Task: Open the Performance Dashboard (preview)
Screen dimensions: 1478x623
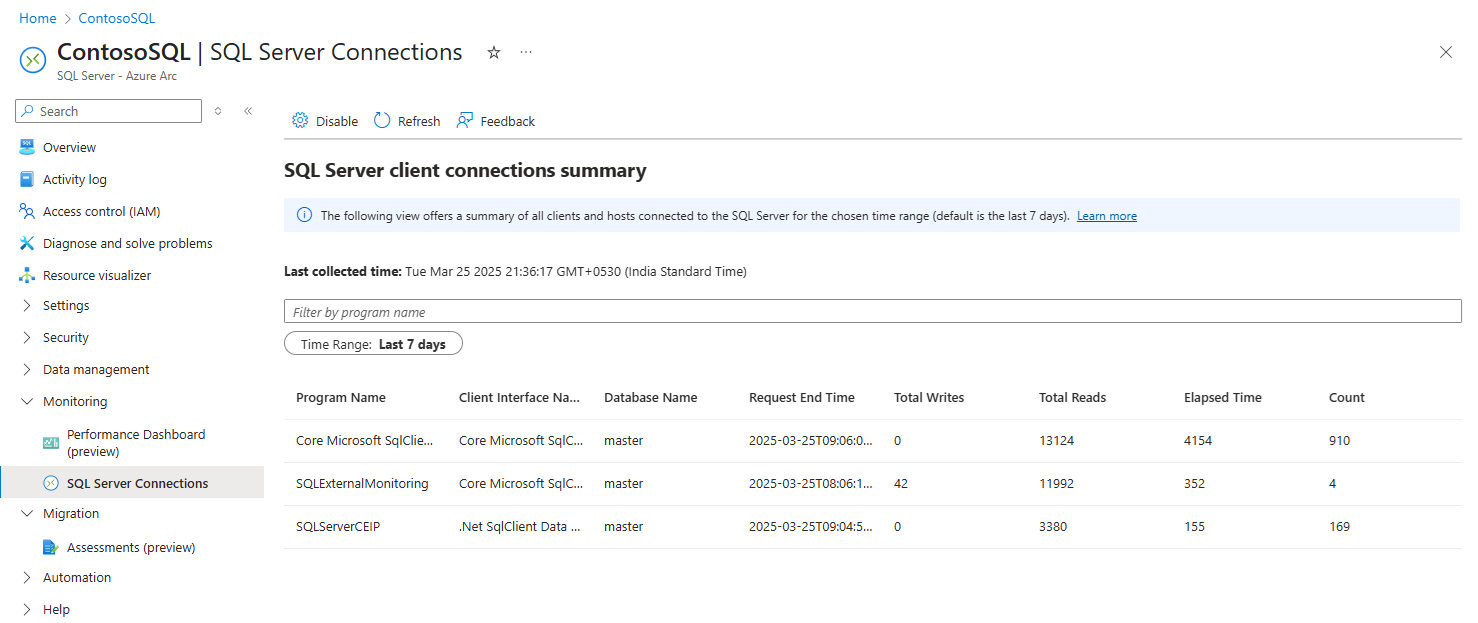Action: pos(136,441)
